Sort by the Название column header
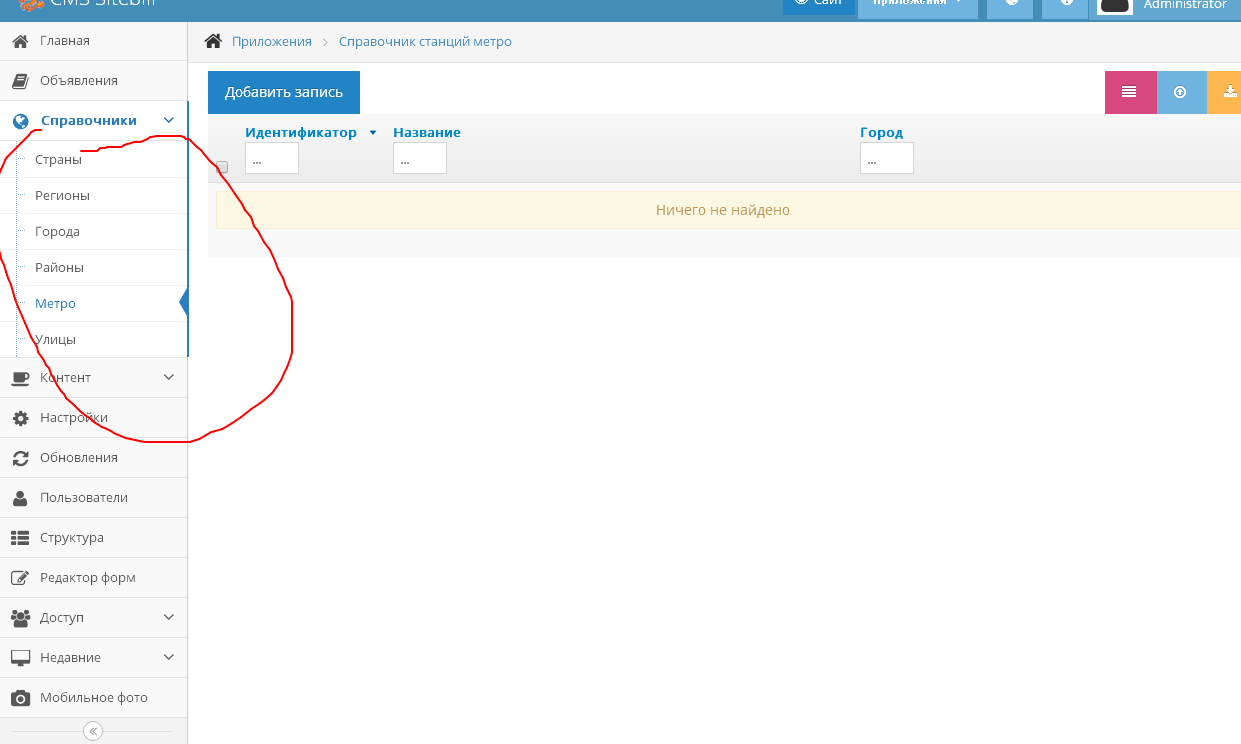Image resolution: width=1241 pixels, height=744 pixels. (x=427, y=132)
